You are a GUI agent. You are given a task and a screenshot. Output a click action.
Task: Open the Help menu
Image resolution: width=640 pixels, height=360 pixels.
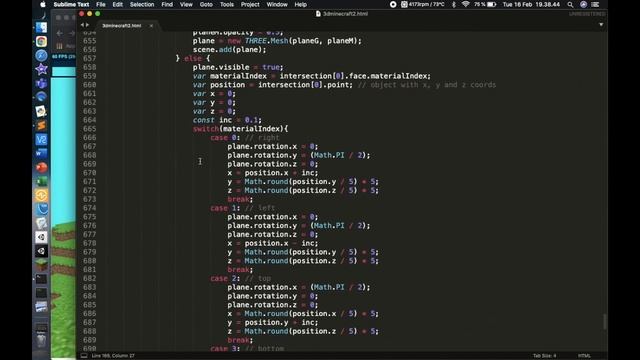(x=300, y=4)
